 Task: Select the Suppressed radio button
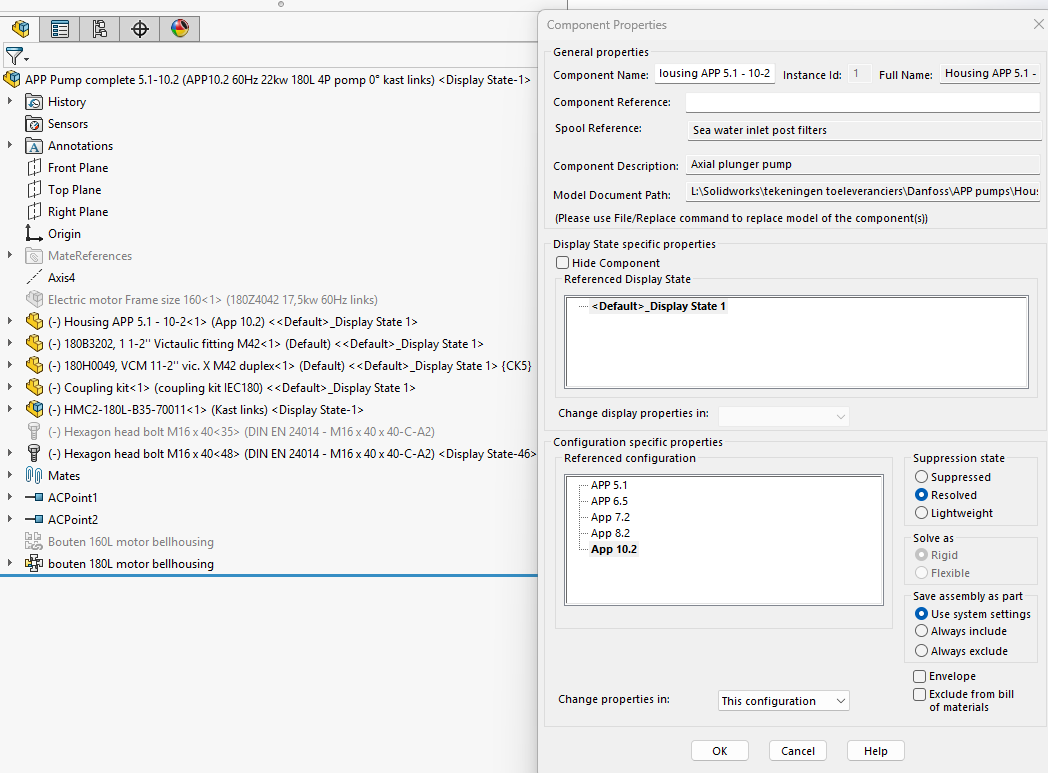click(922, 477)
